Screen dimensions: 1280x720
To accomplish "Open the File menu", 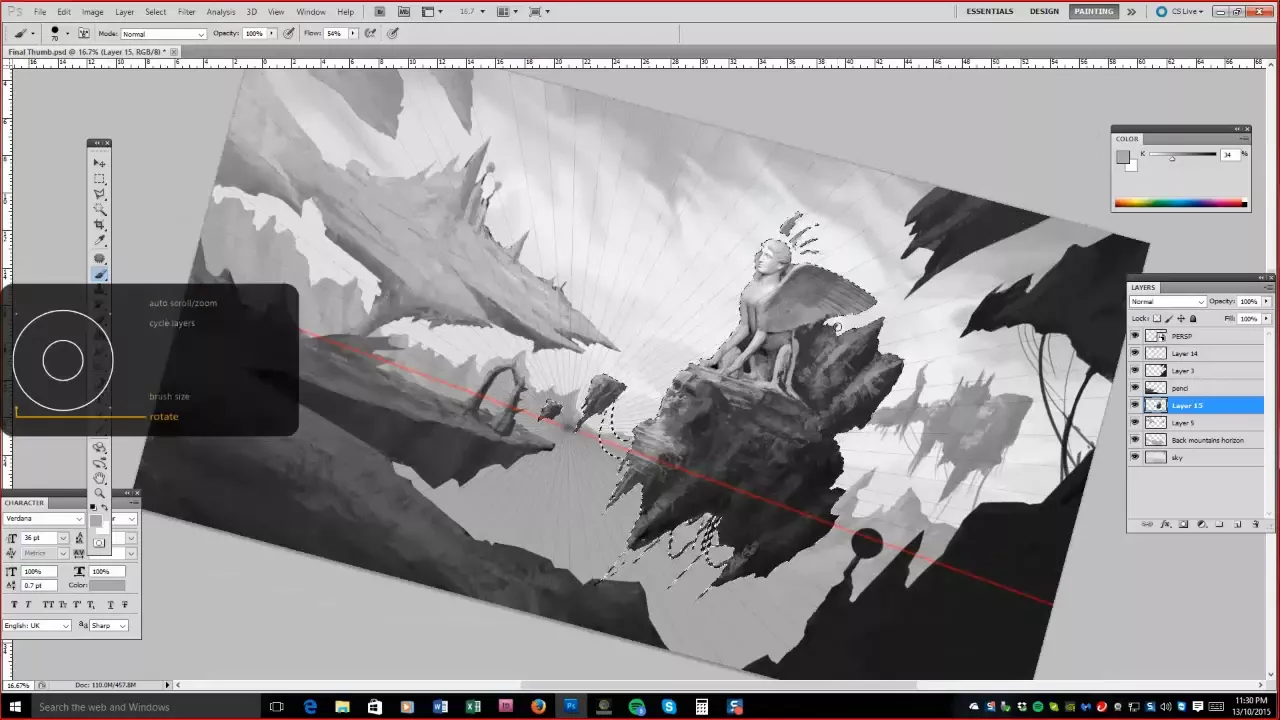I will coord(40,12).
